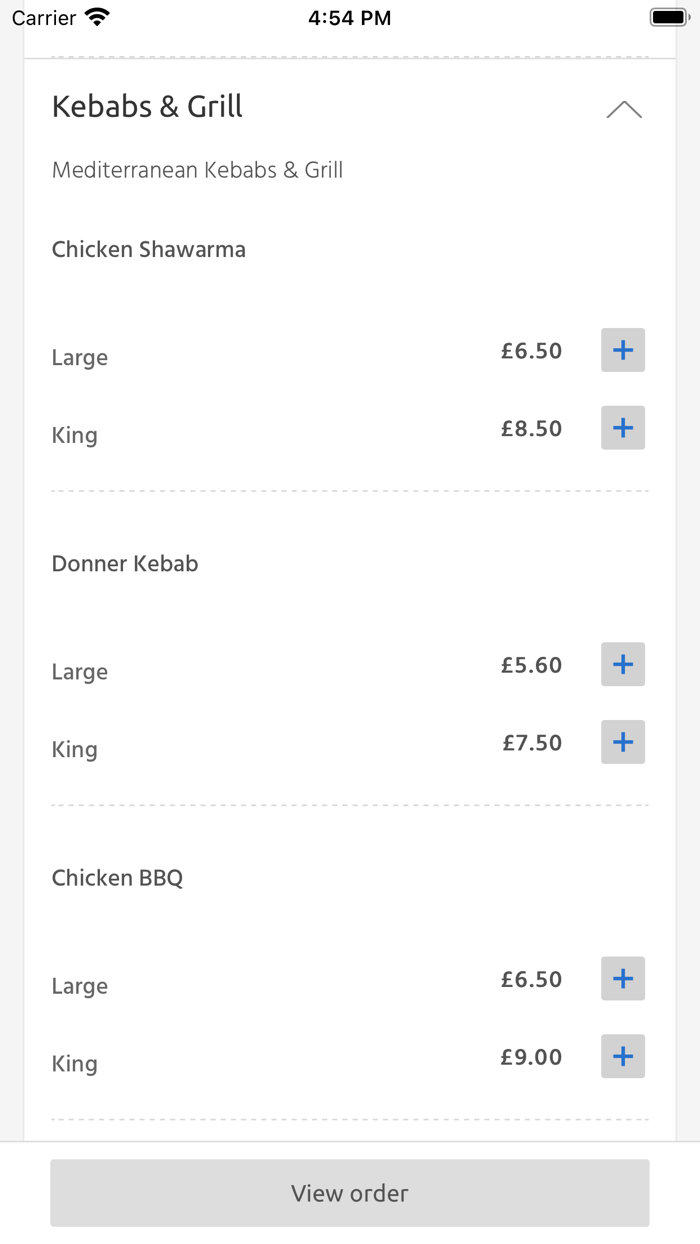Tap the £6.50 Large Chicken Shawarma price

531,351
